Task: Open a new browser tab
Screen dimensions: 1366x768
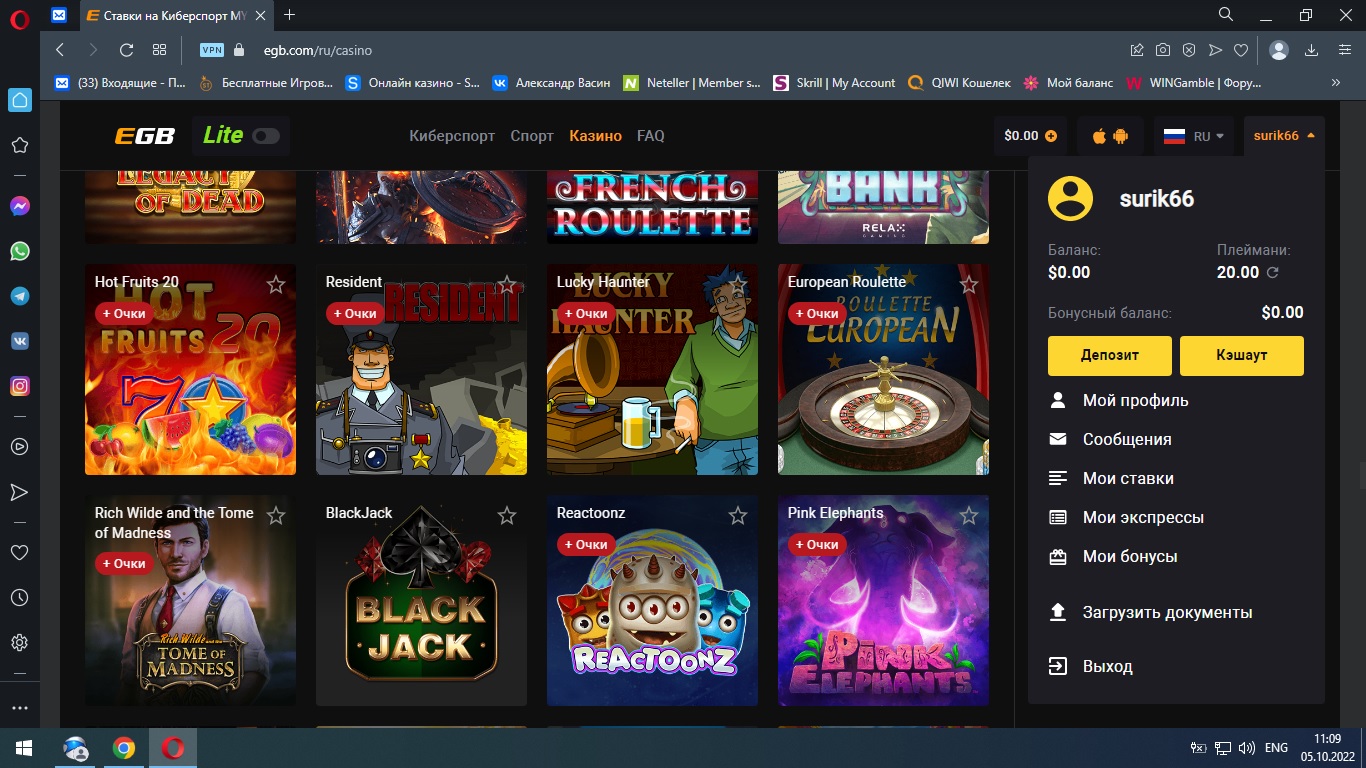Action: [x=290, y=14]
